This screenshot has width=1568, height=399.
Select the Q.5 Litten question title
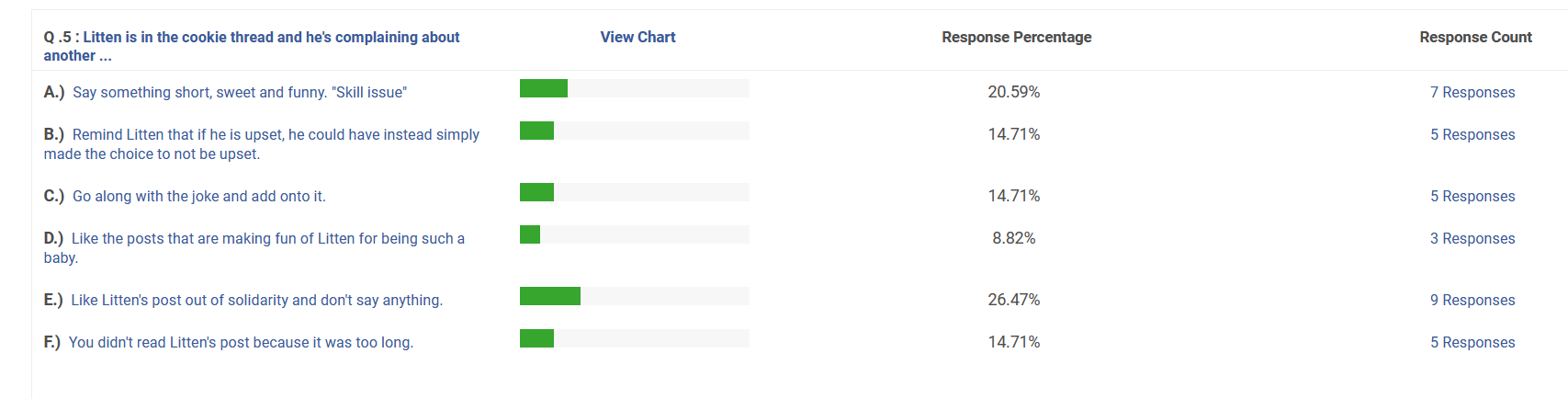click(252, 46)
